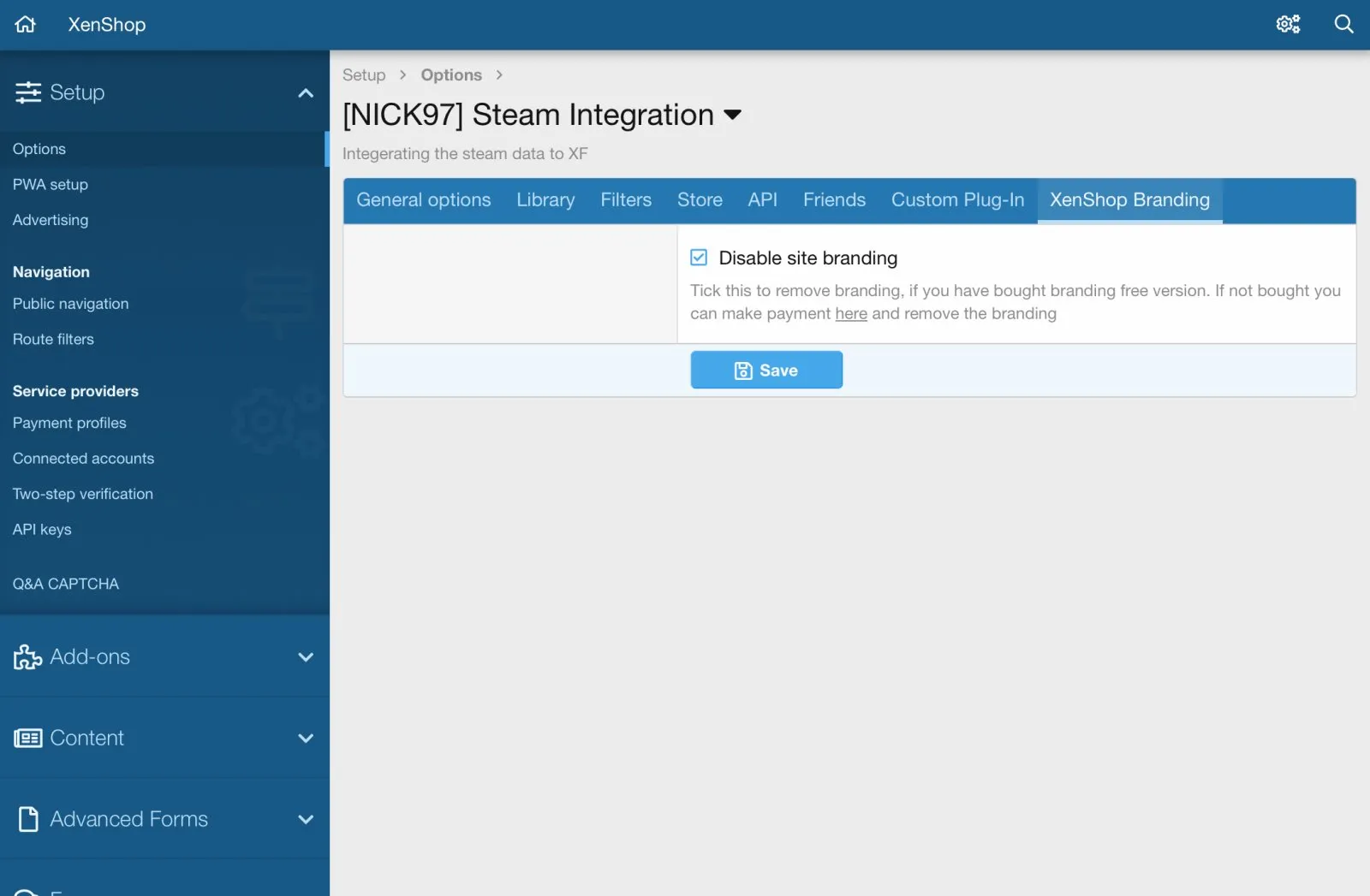Click the Content newspaper icon
Screen dimensions: 1370x896
[x=27, y=738]
